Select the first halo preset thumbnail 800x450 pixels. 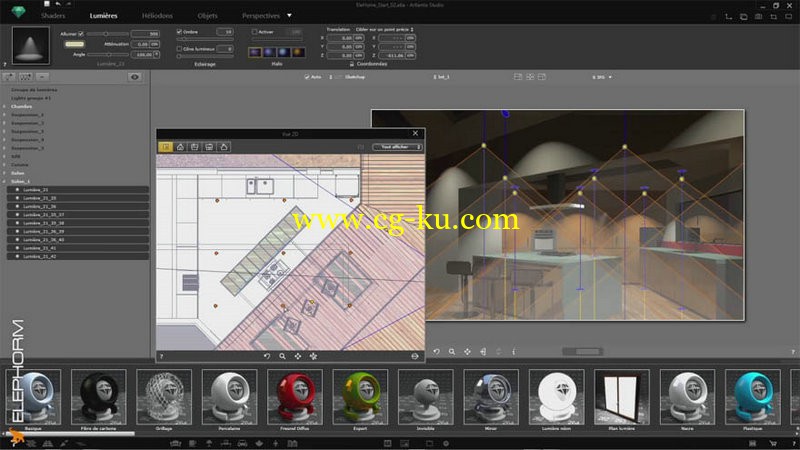(x=255, y=52)
